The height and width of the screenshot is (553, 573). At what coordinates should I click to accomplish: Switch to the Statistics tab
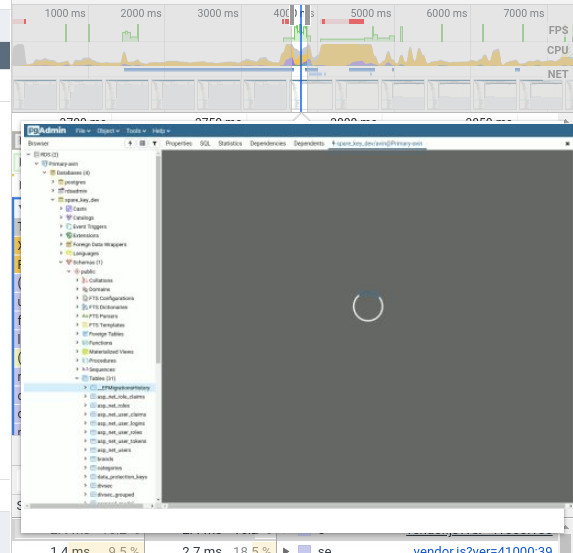tap(230, 143)
